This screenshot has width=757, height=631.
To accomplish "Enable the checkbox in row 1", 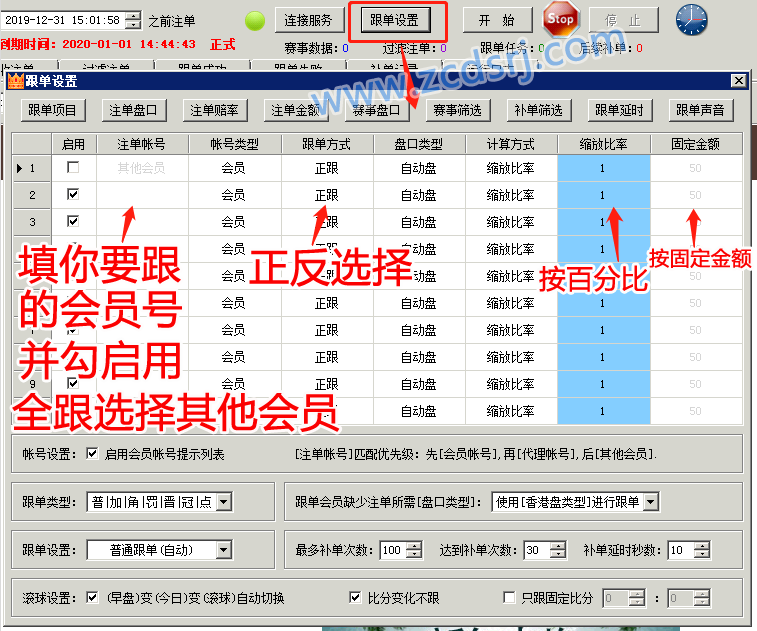I will [73, 168].
